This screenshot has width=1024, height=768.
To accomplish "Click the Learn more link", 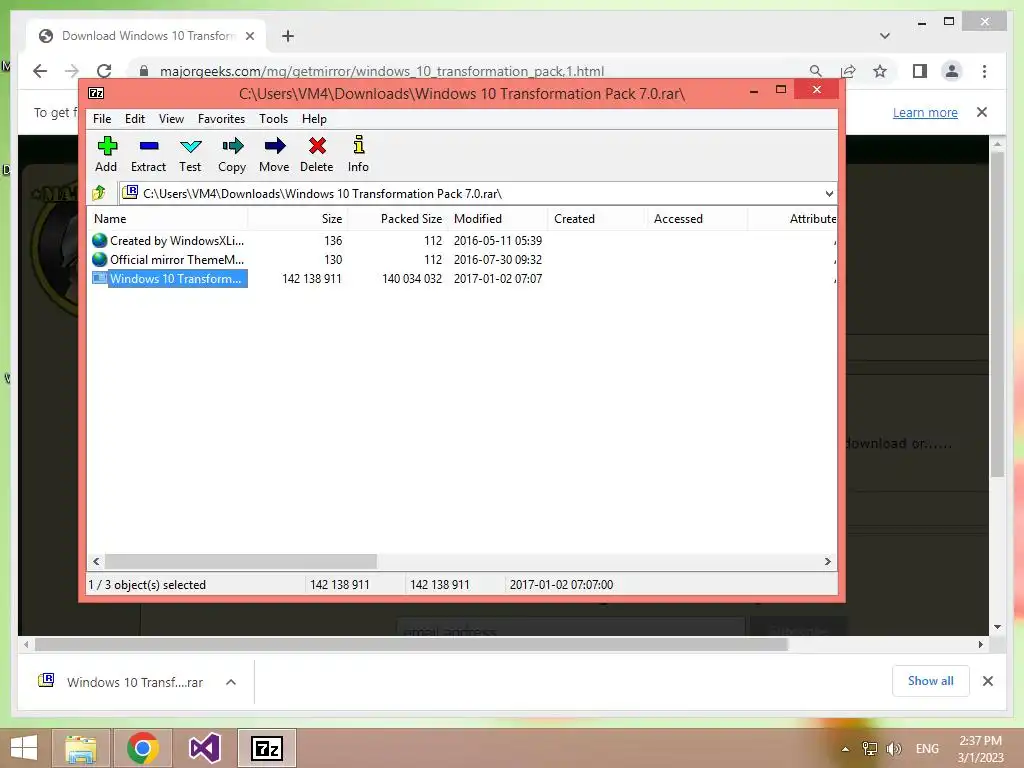I will click(x=925, y=112).
